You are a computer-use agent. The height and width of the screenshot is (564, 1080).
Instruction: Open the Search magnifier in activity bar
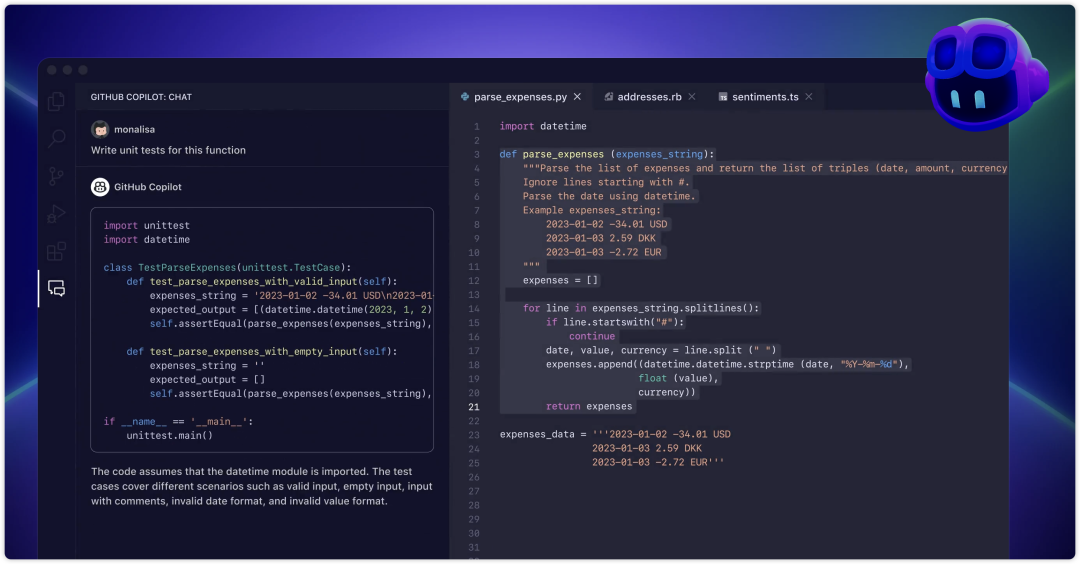pos(56,138)
